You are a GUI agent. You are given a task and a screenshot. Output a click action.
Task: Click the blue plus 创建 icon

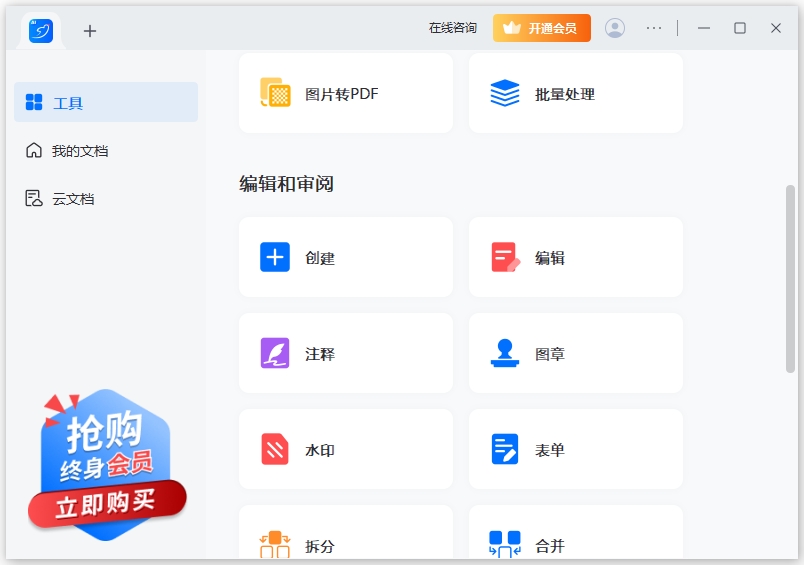[275, 257]
